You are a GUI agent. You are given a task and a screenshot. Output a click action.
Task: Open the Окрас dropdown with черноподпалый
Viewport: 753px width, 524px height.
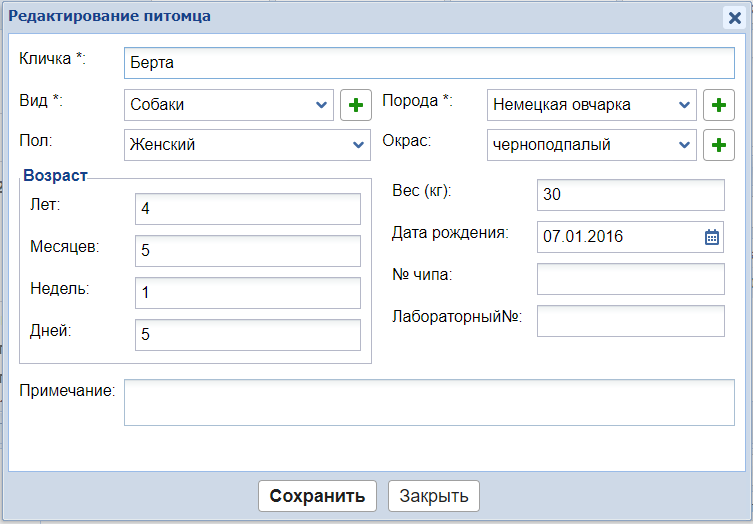(x=591, y=145)
